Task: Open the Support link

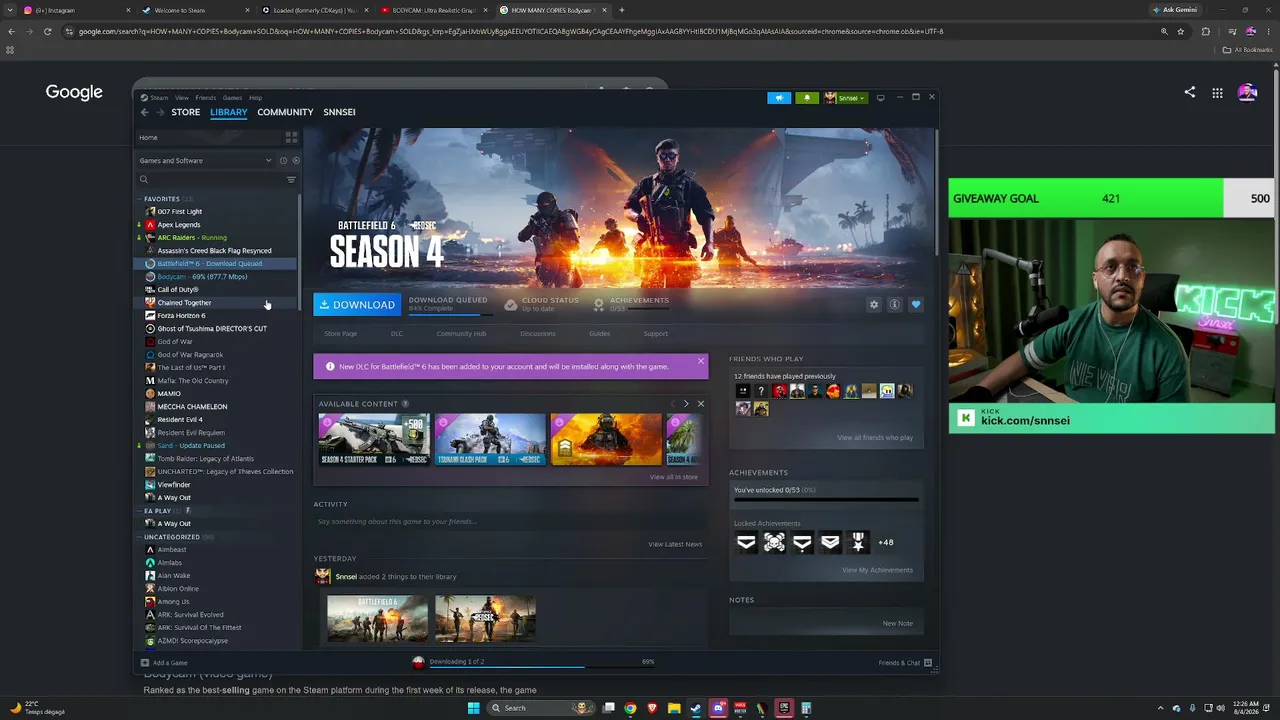Action: tap(656, 334)
